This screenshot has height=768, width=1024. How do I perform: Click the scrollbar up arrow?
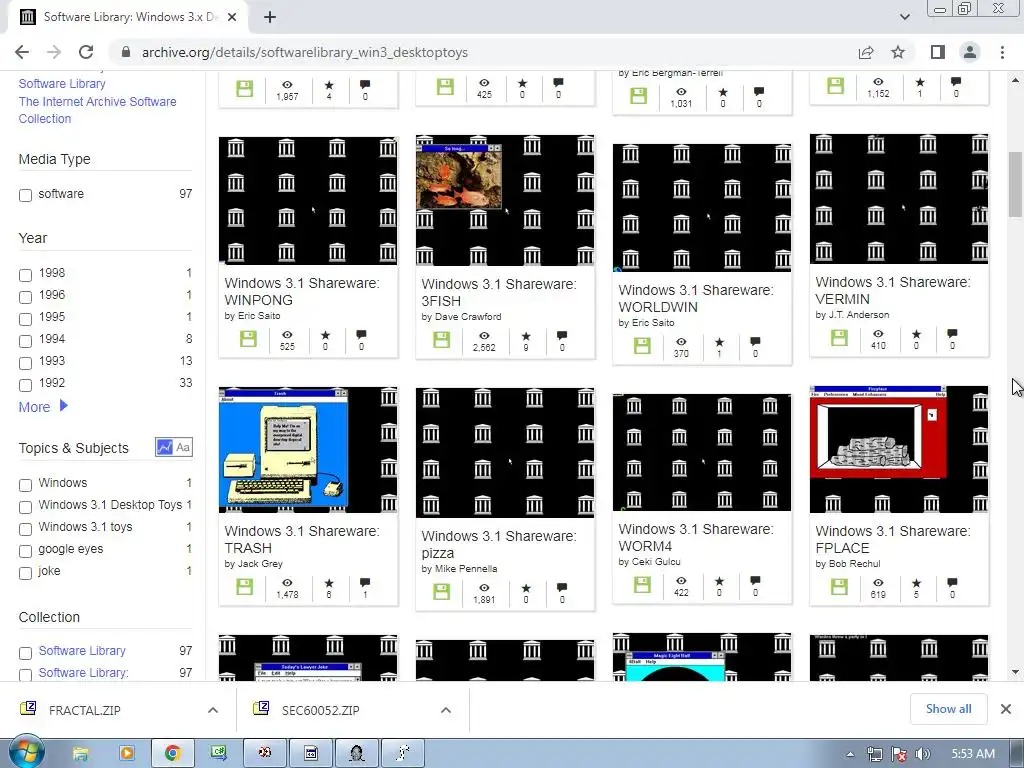[1015, 80]
